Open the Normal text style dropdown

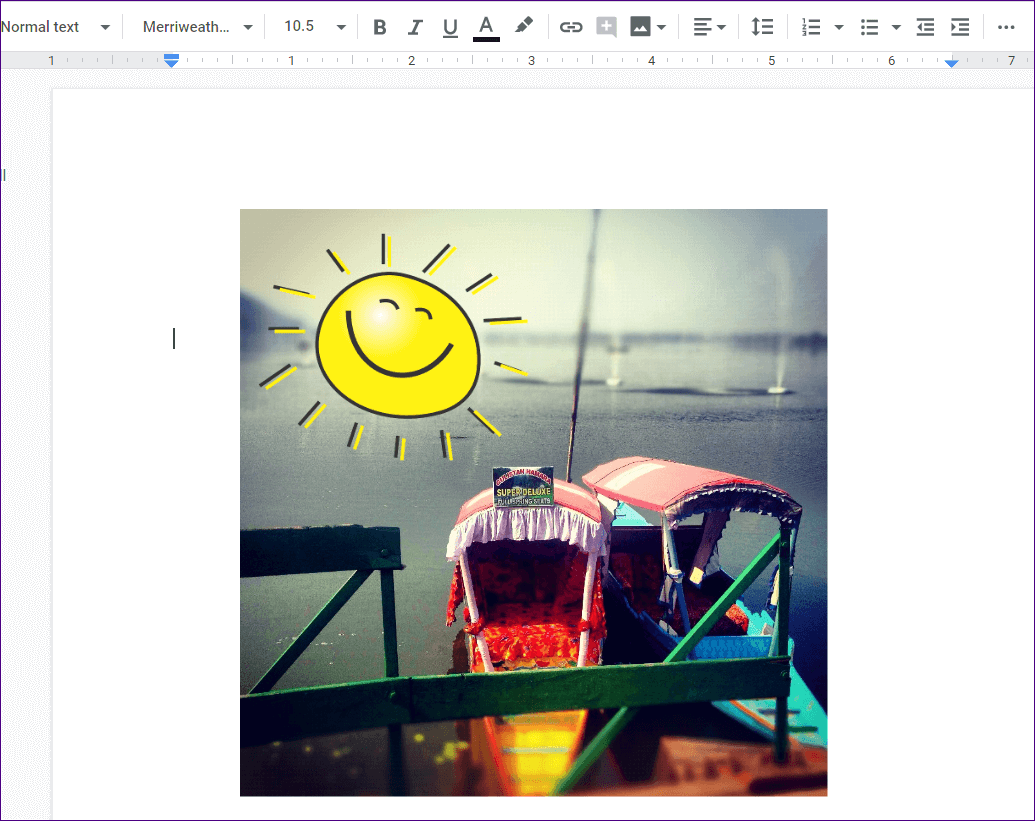point(55,27)
